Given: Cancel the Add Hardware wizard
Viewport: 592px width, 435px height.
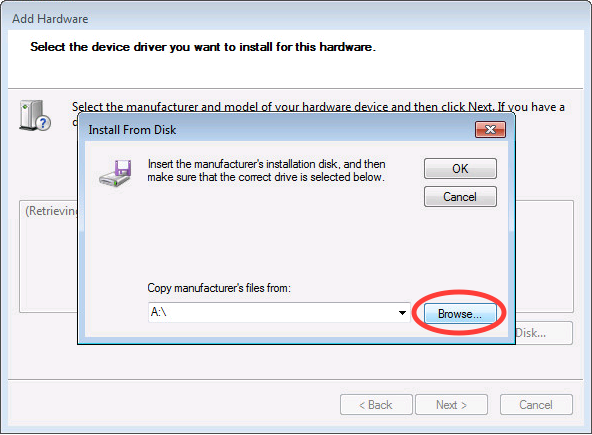Looking at the screenshot, I should (x=536, y=405).
